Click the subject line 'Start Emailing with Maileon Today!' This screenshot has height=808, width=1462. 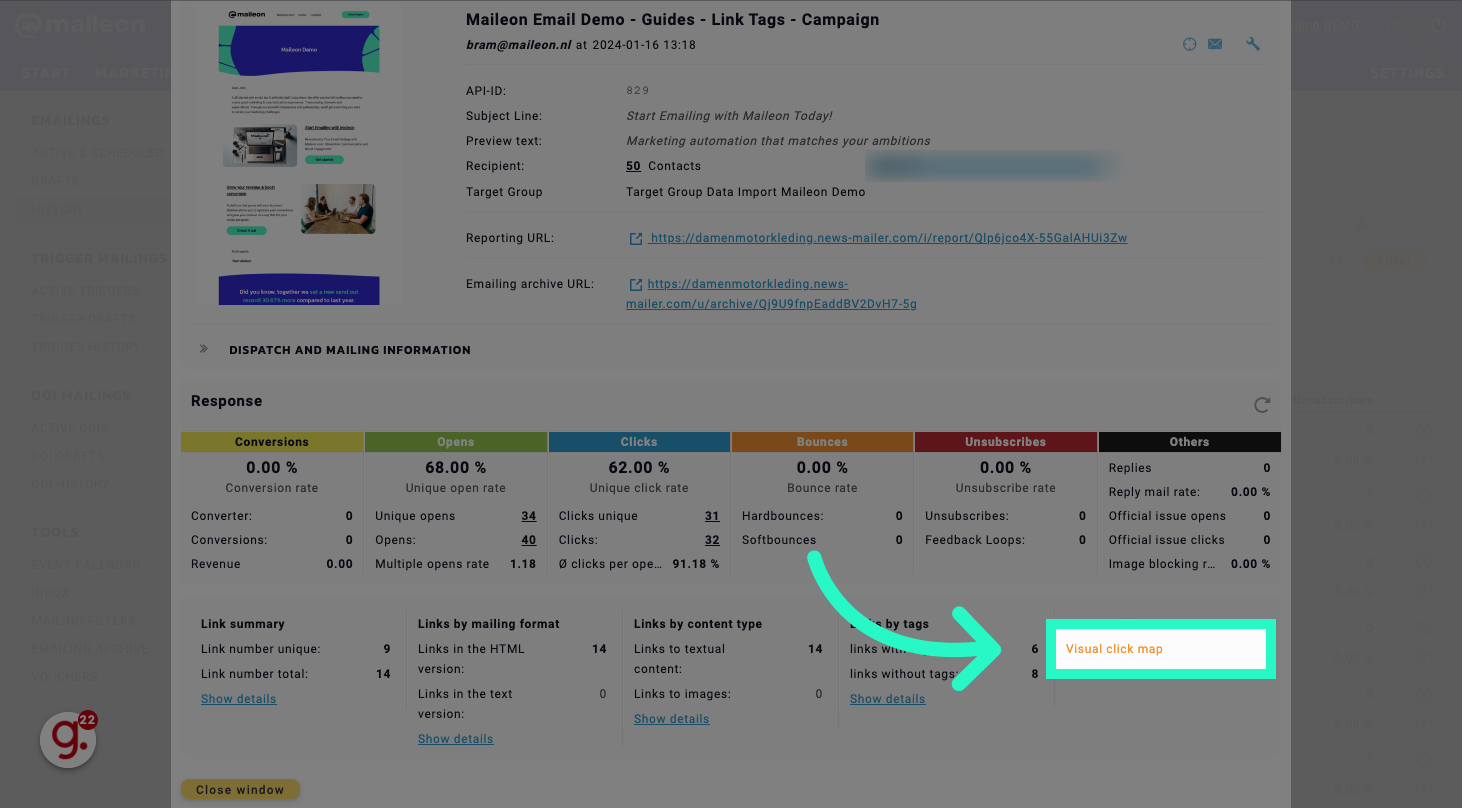(729, 116)
